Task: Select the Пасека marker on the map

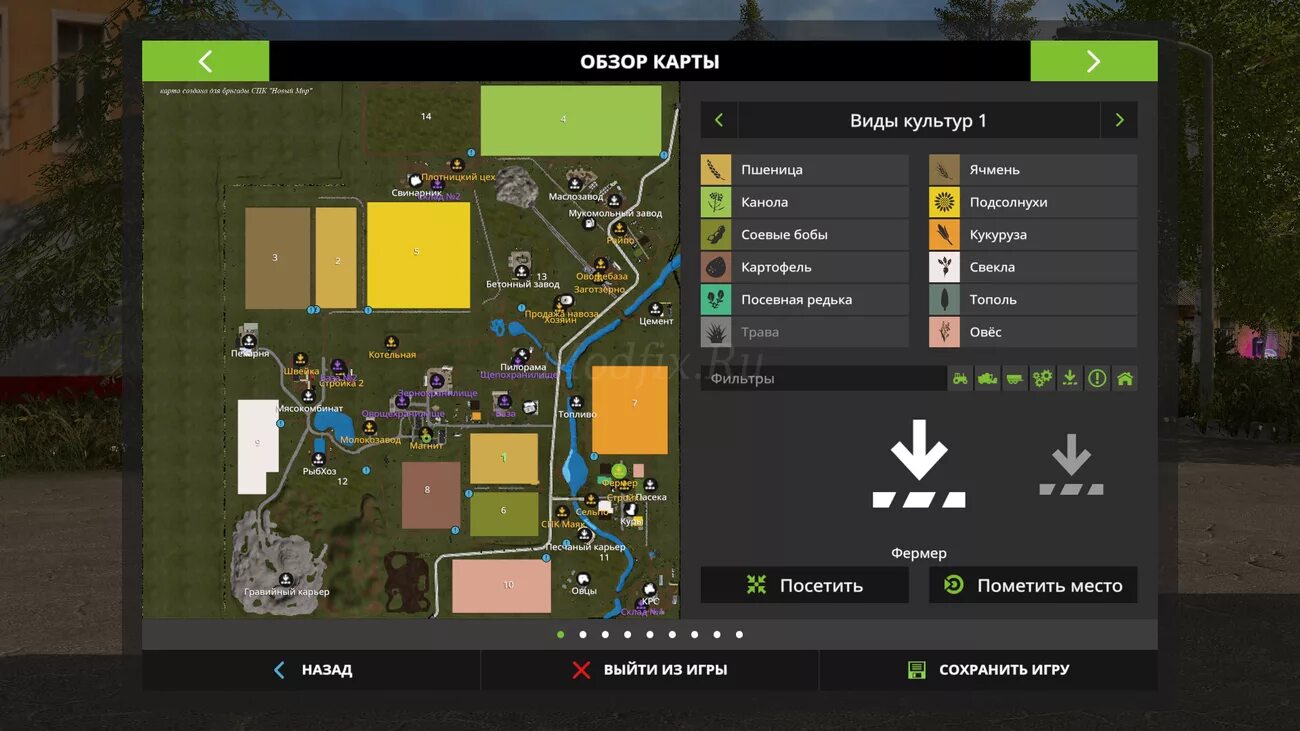Action: [x=650, y=485]
